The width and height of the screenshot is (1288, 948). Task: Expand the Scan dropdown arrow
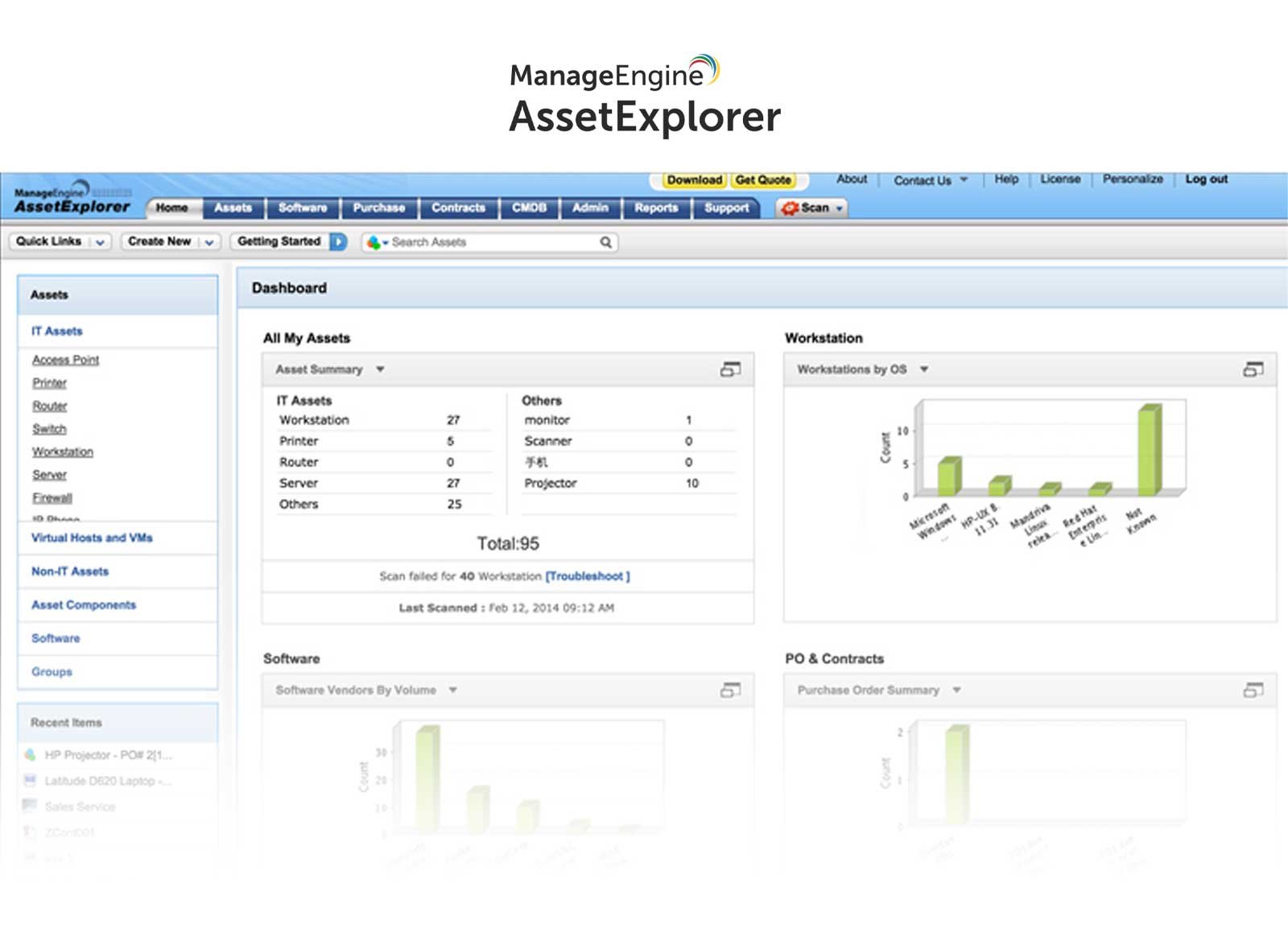(x=840, y=208)
